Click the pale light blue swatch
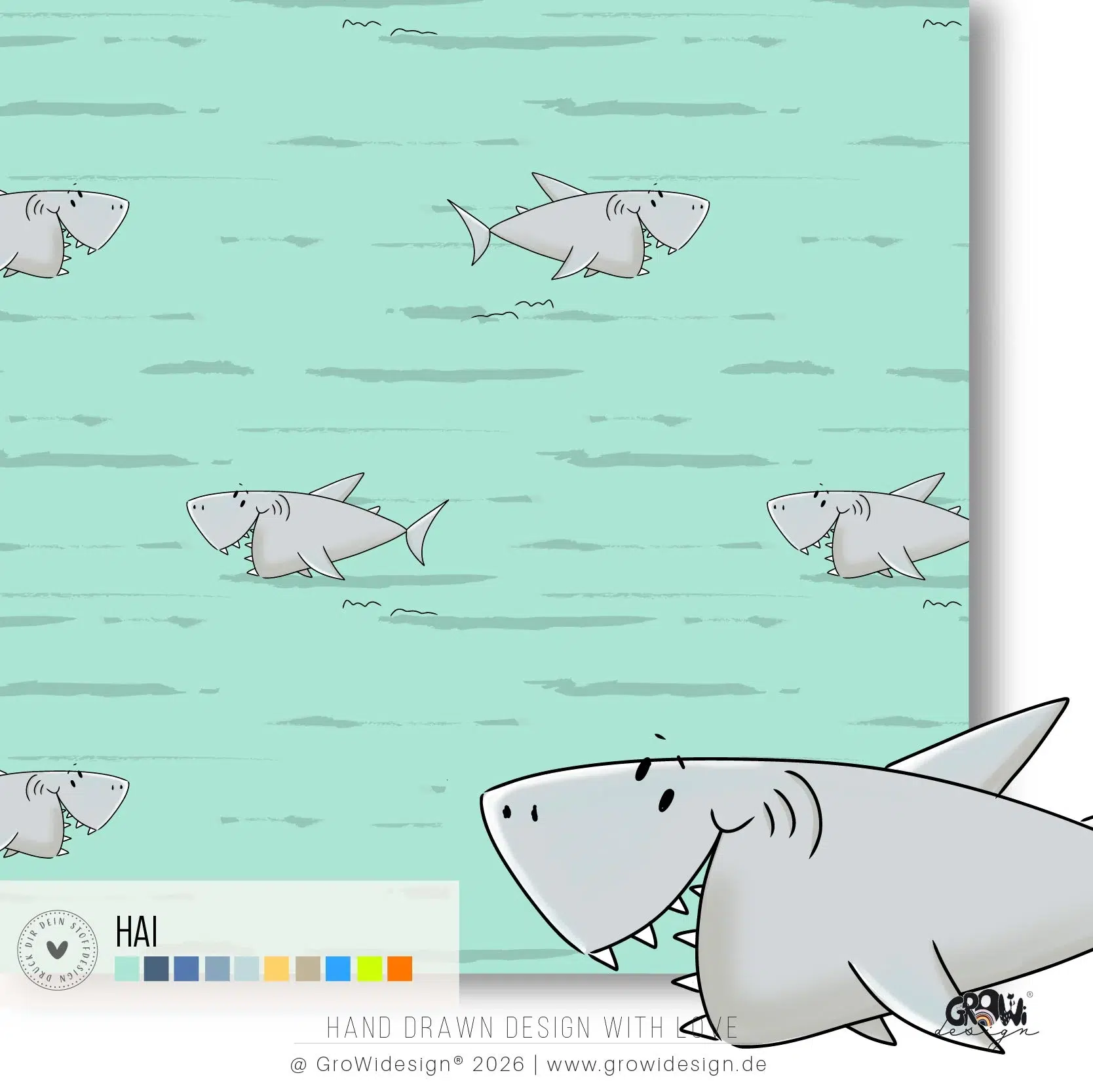The height and width of the screenshot is (1092, 1093). [247, 969]
